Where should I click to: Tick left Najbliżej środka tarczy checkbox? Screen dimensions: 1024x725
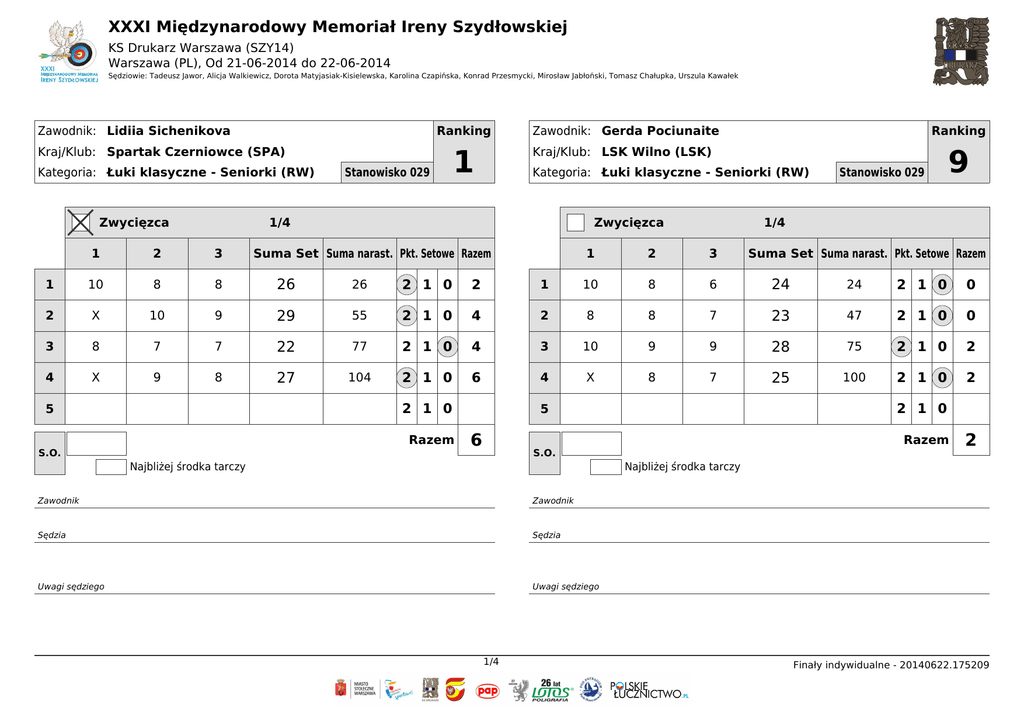pyautogui.click(x=111, y=467)
